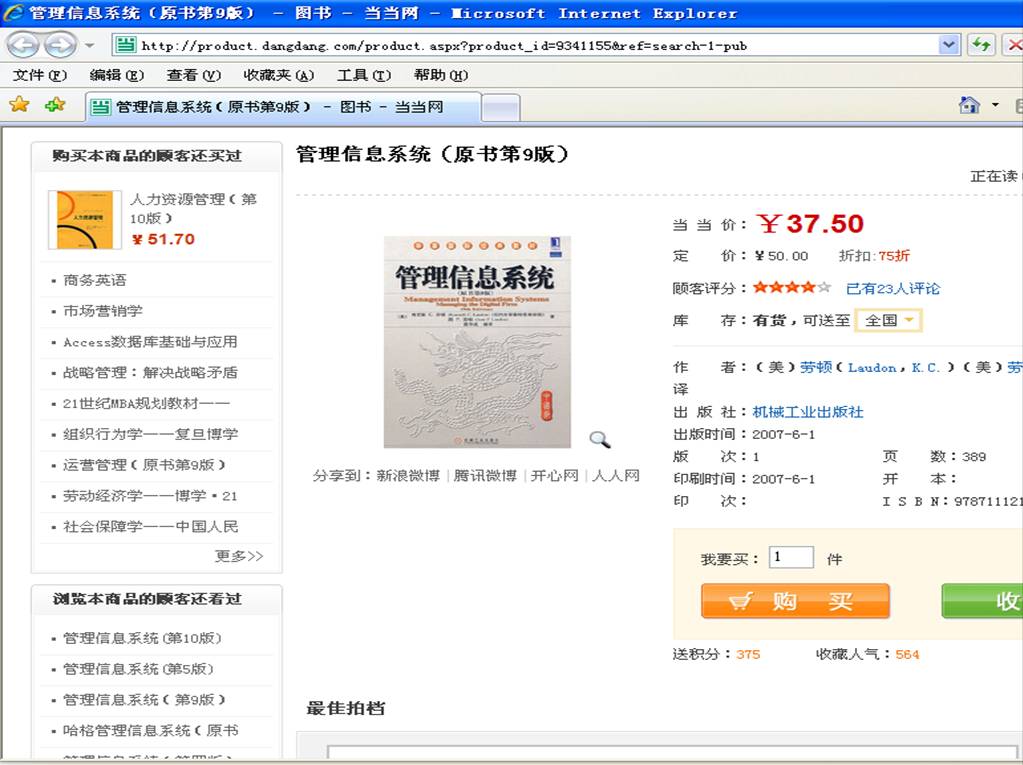Image resolution: width=1023 pixels, height=765 pixels.
Task: Open the 哈格管理信息系统（原书 link
Action: (150, 730)
